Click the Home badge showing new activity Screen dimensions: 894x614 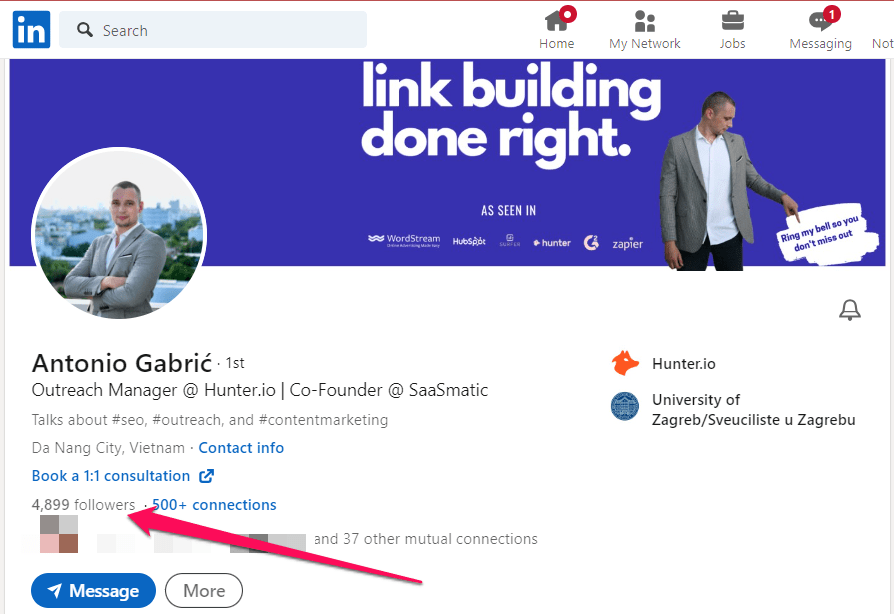pyautogui.click(x=569, y=14)
